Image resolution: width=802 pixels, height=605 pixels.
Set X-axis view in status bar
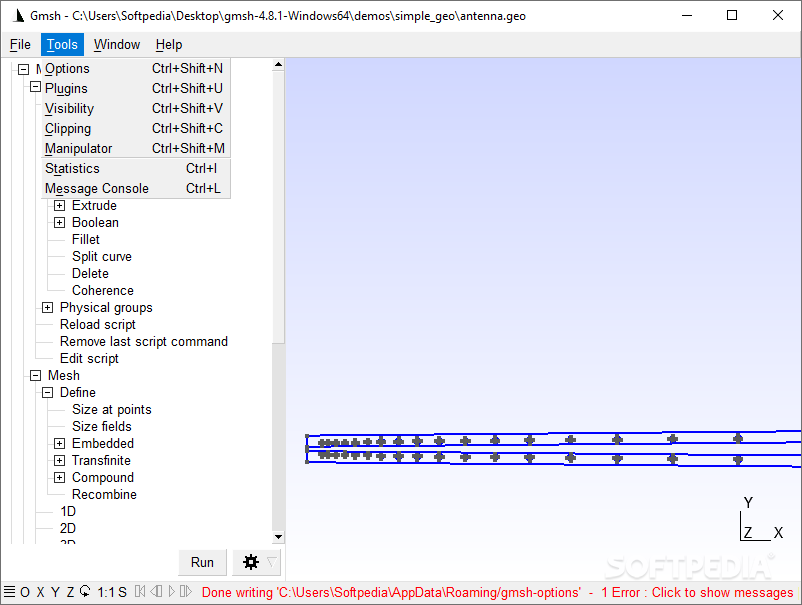click(x=40, y=592)
